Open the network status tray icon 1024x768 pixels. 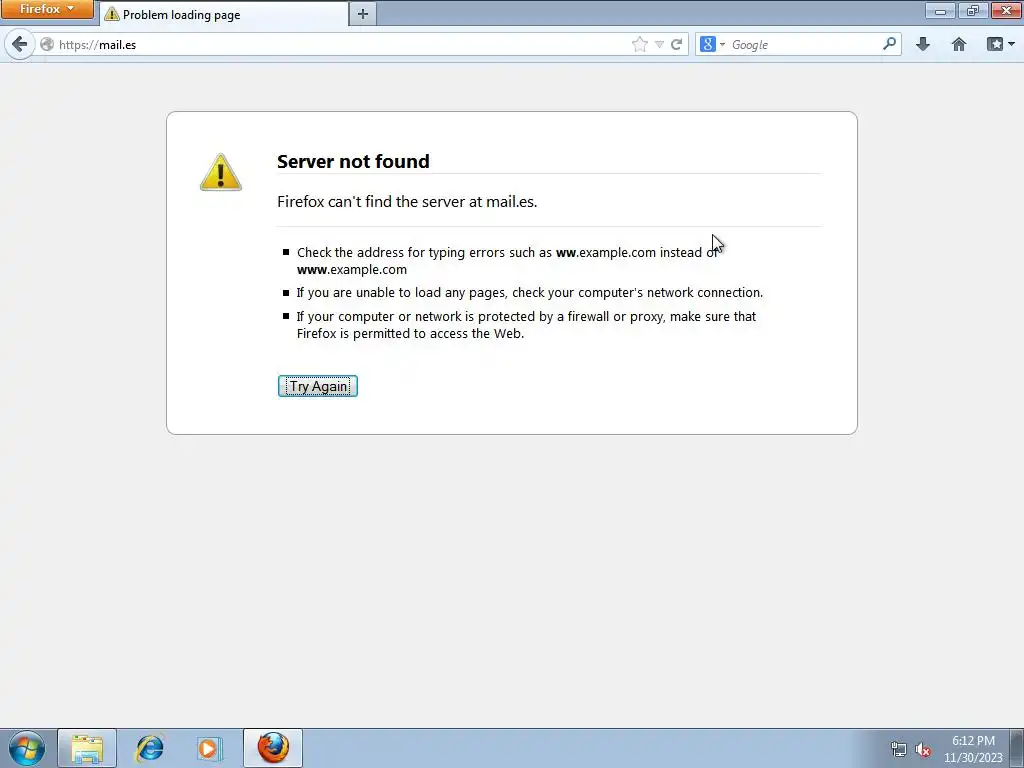(899, 750)
